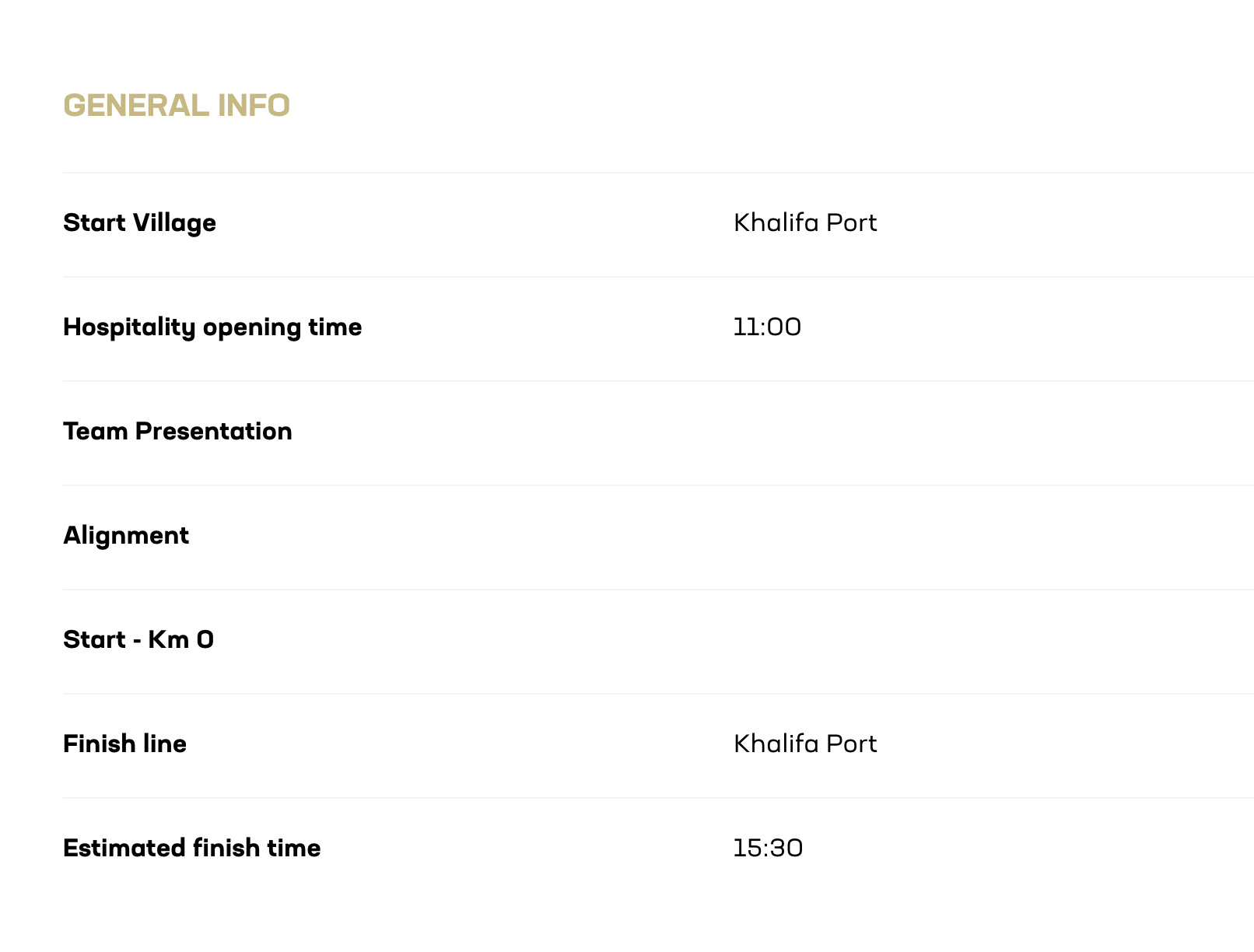Select the Team Presentation row label

(x=177, y=432)
